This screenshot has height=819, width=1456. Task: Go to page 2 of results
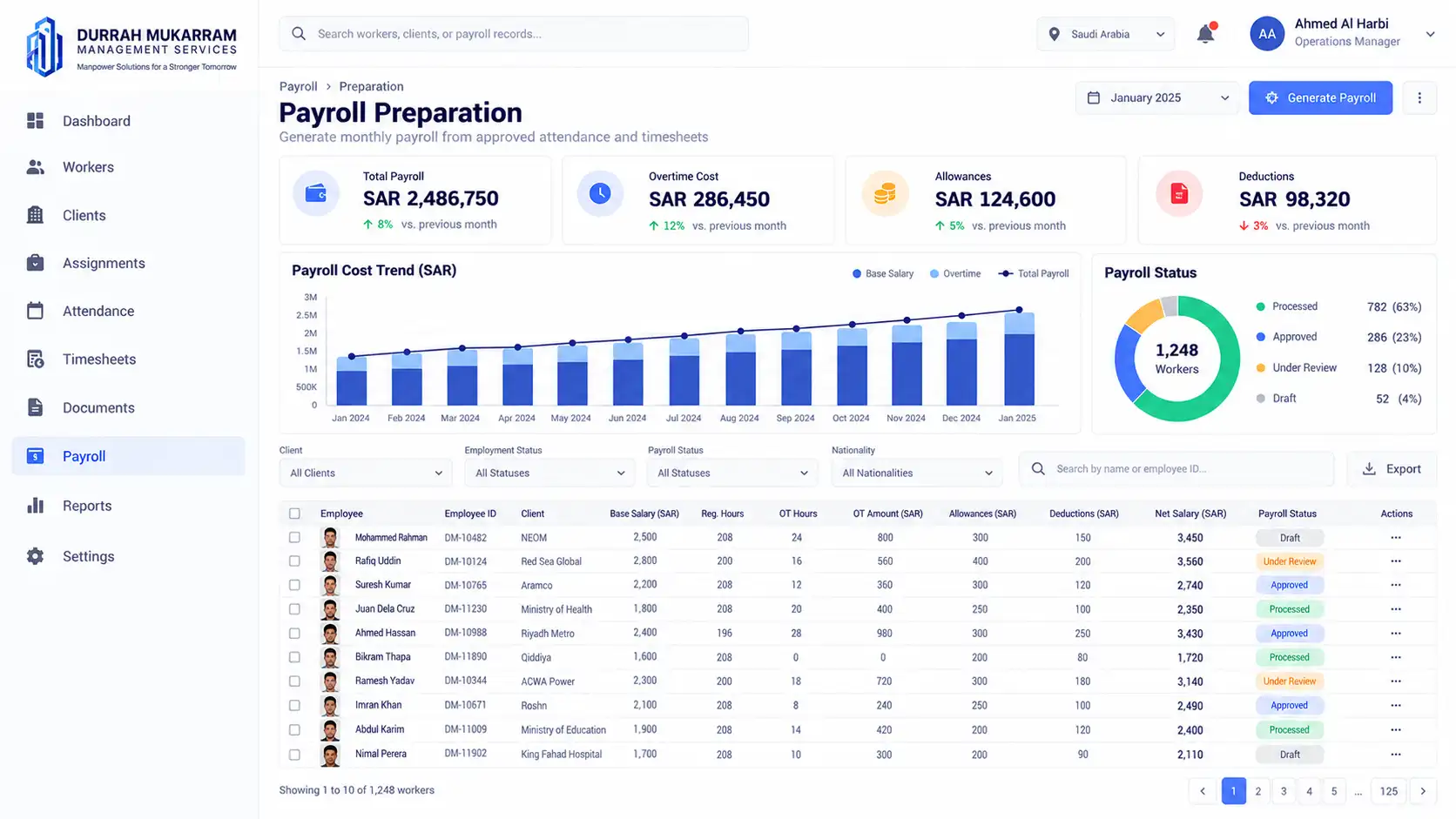pyautogui.click(x=1257, y=791)
